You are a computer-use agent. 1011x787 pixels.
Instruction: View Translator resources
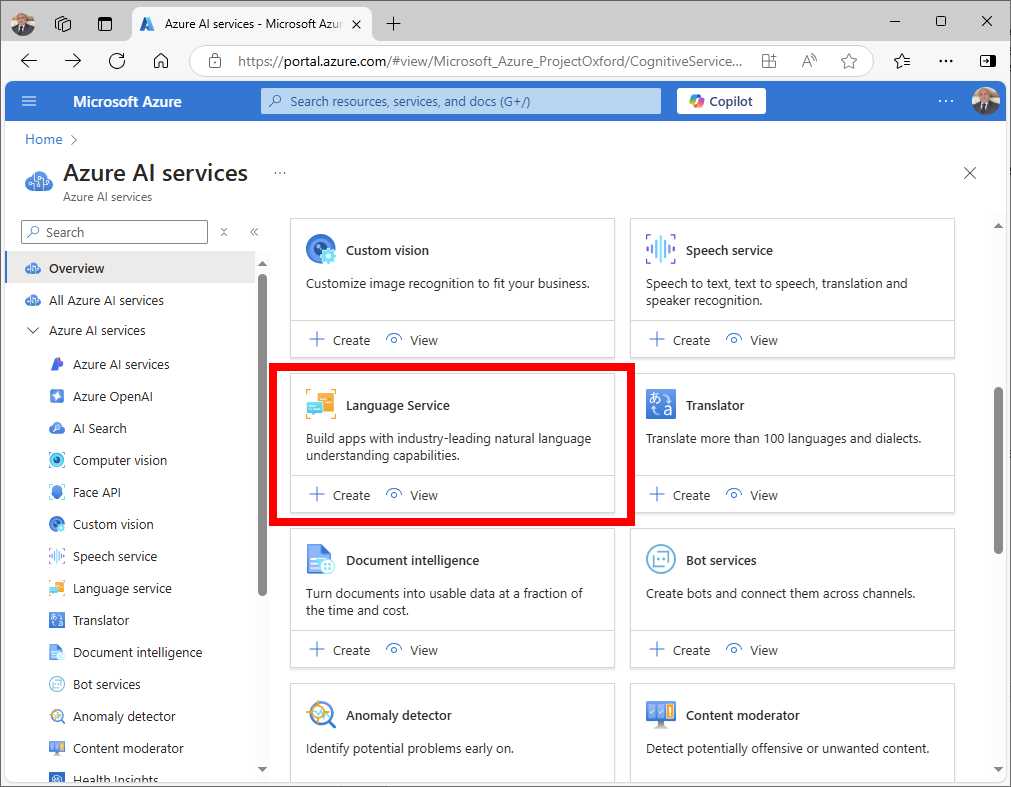751,495
